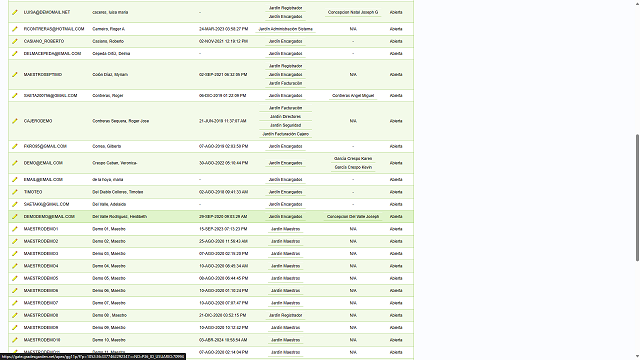
Task: Click student Concepcion Natal Joseph G
Action: (353, 12)
